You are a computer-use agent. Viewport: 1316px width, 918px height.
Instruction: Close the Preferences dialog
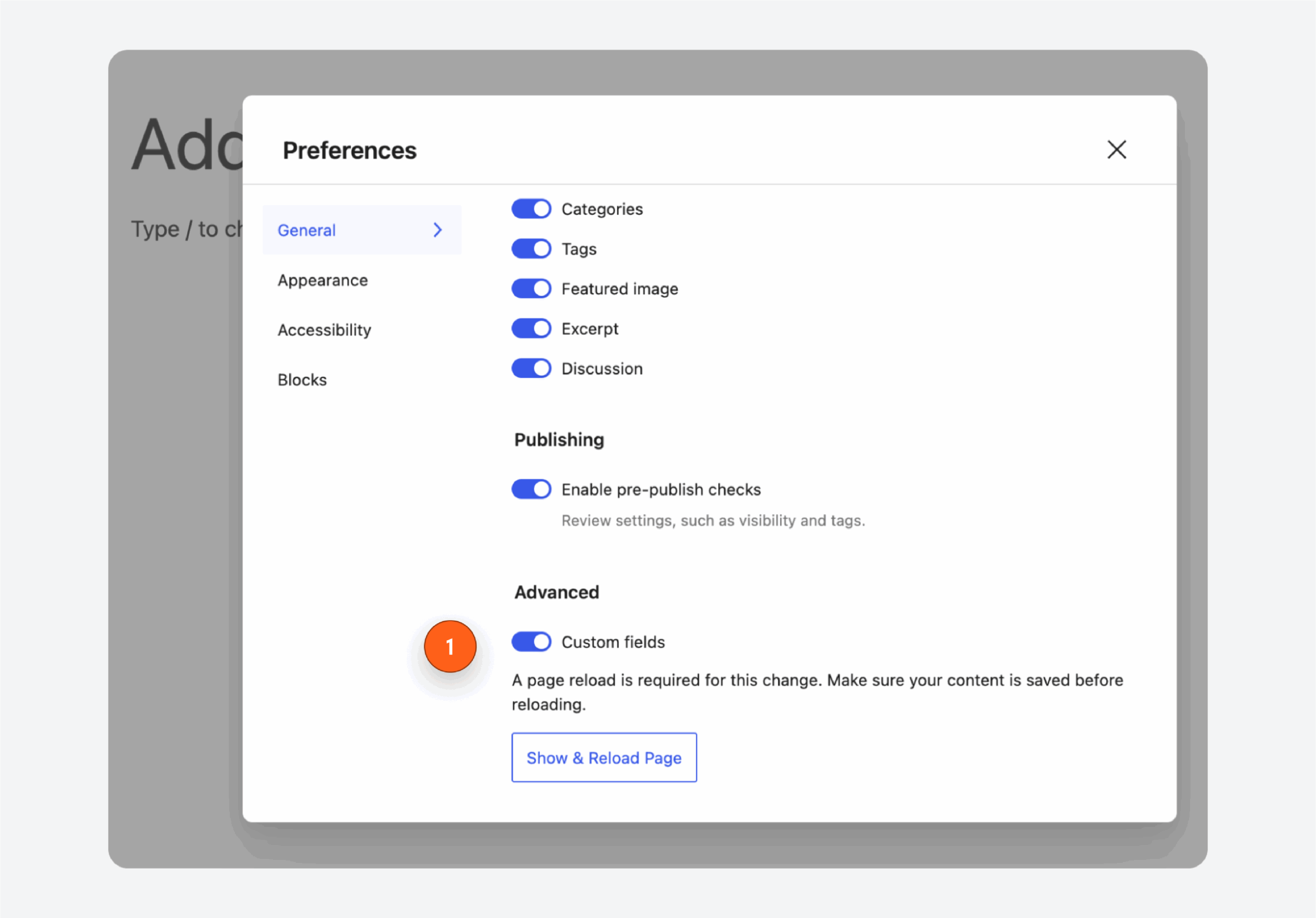(x=1117, y=150)
